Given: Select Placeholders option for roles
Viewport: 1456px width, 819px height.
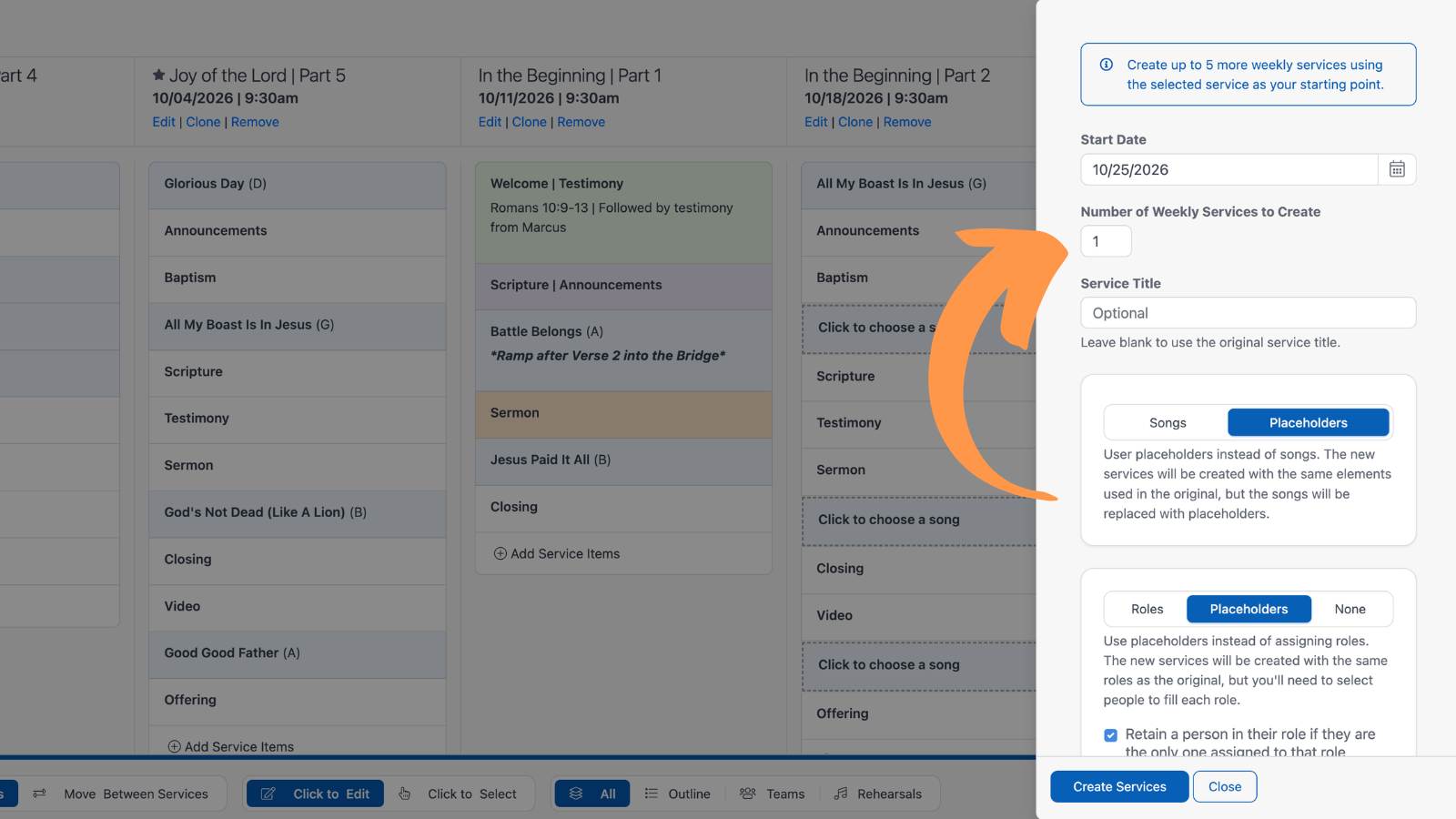Looking at the screenshot, I should 1249,609.
